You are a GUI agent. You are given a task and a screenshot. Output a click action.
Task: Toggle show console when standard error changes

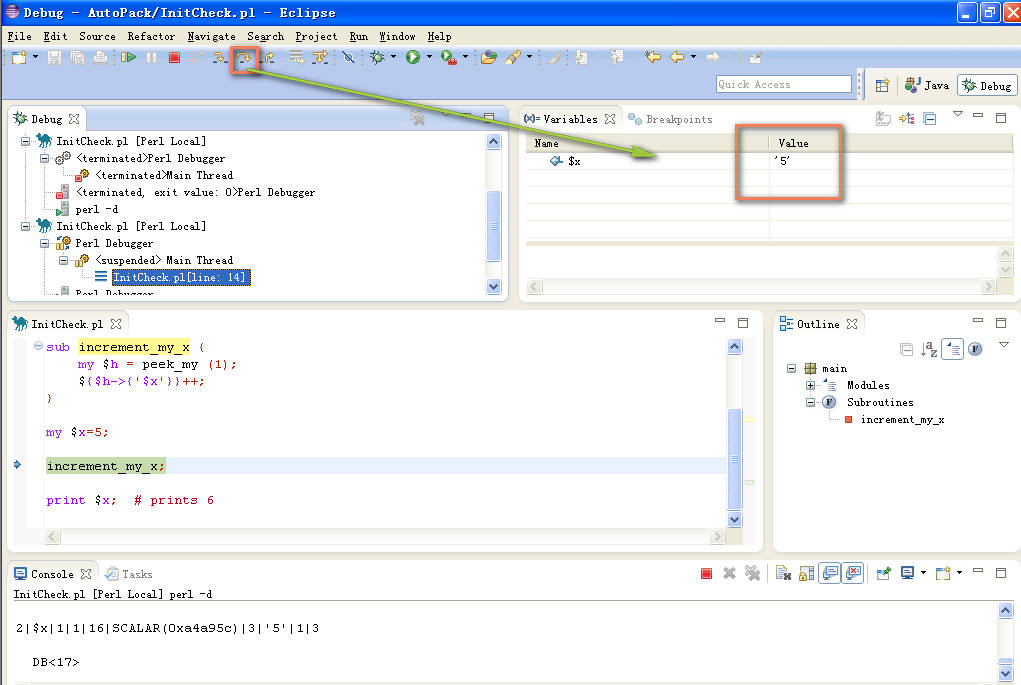click(x=853, y=573)
